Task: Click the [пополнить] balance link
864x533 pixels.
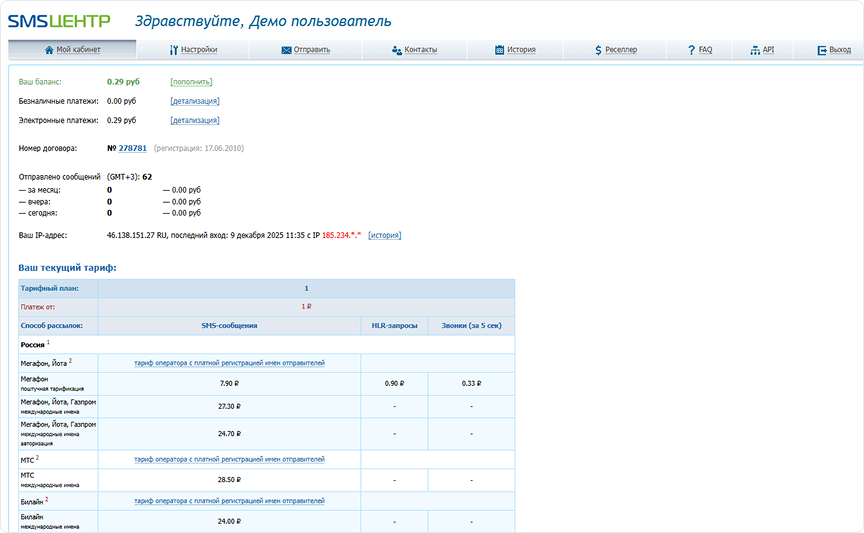Action: click(191, 82)
